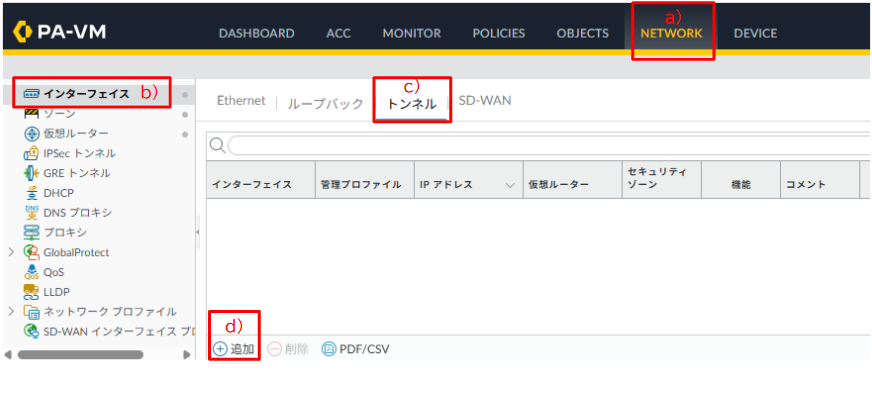Click the sidebar horizontal scrollbar thumb
The image size is (872, 393).
click(81, 354)
